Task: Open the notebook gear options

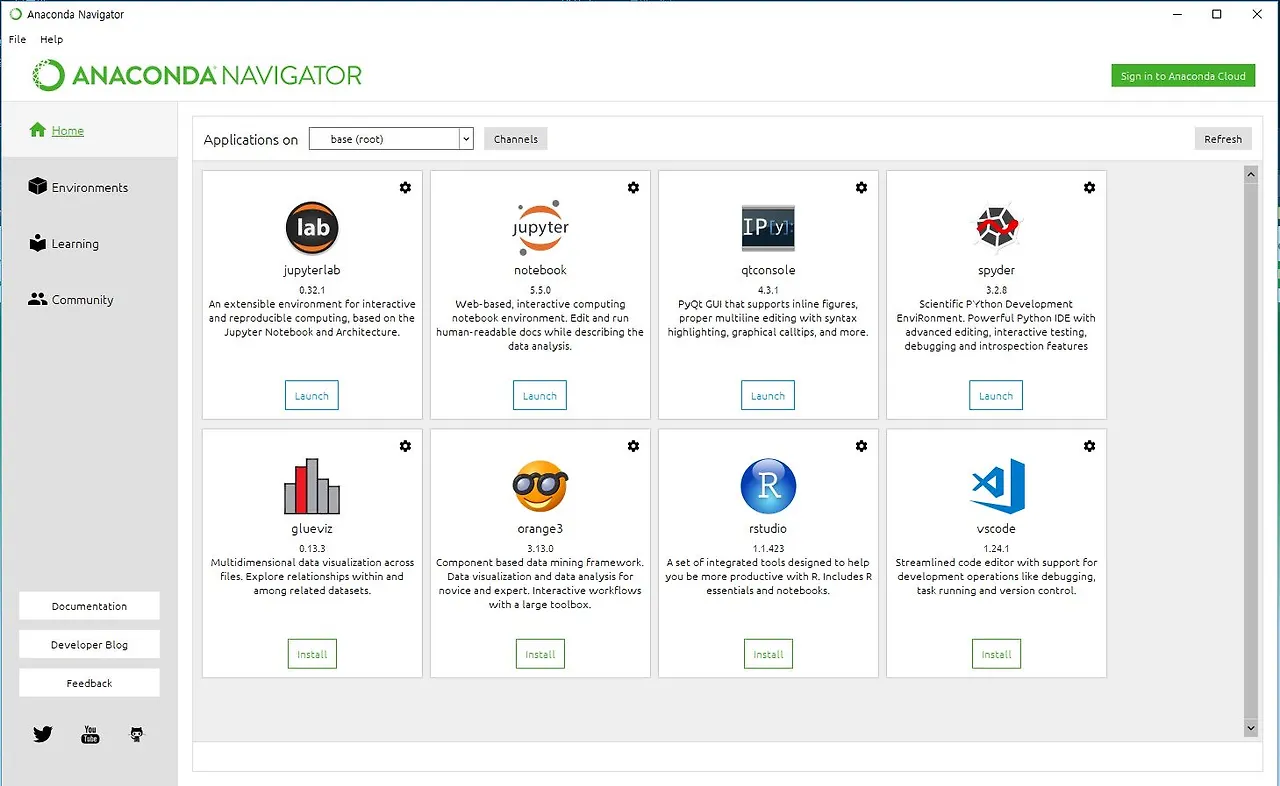Action: [633, 187]
